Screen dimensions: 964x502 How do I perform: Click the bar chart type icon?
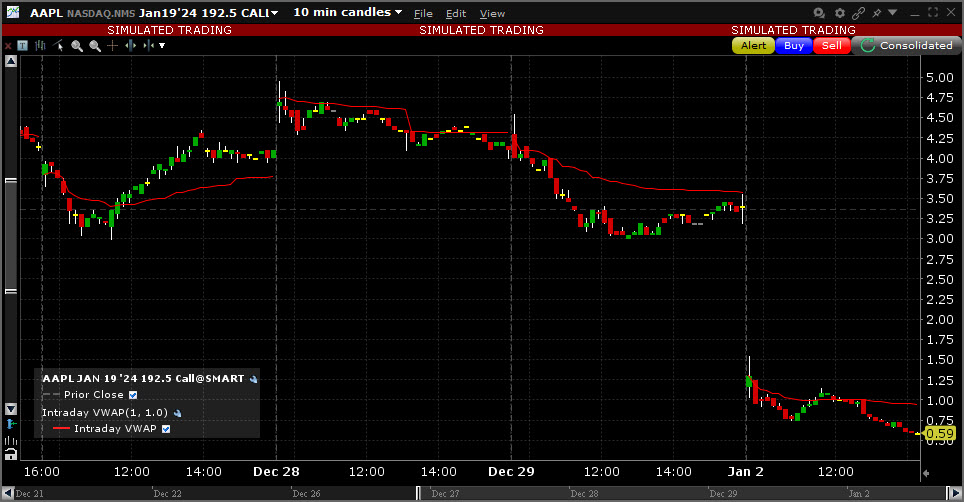click(41, 45)
